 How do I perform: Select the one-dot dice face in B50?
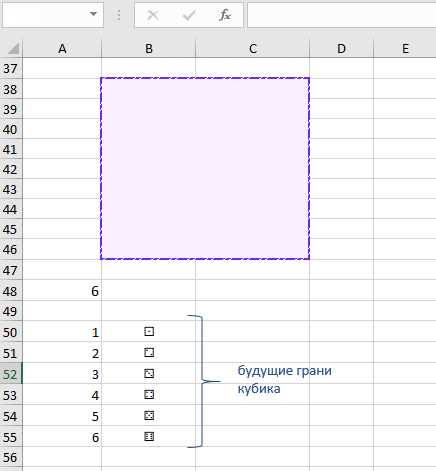pyautogui.click(x=149, y=332)
